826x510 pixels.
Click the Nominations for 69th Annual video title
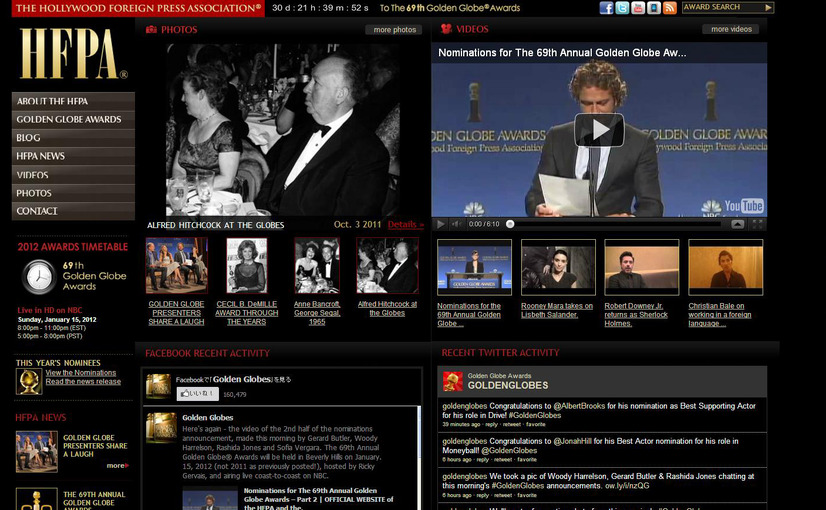click(562, 53)
